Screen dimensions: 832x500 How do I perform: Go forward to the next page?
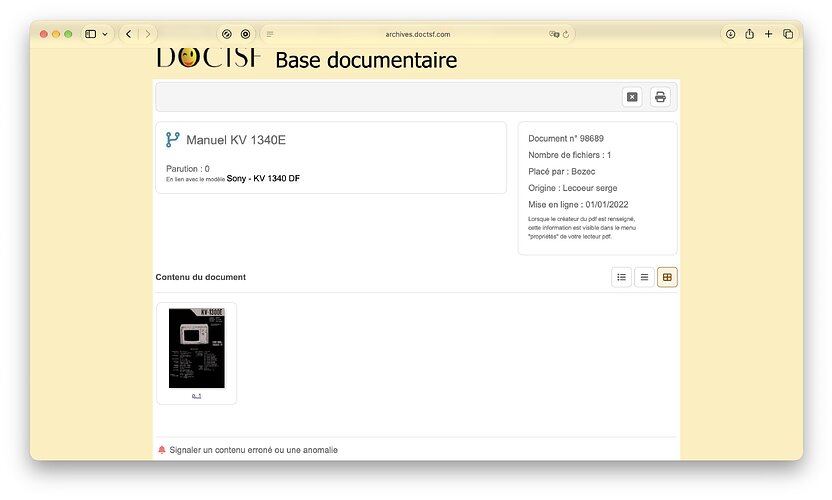point(148,34)
